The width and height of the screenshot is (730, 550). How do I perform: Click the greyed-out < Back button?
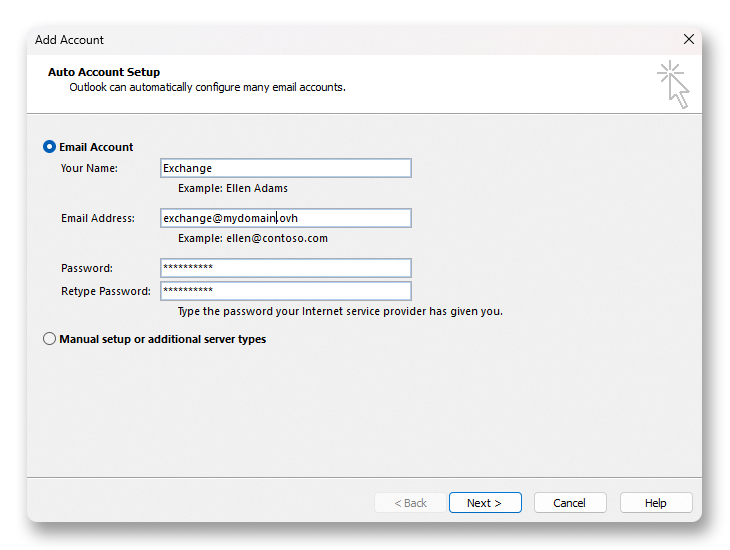coord(410,503)
